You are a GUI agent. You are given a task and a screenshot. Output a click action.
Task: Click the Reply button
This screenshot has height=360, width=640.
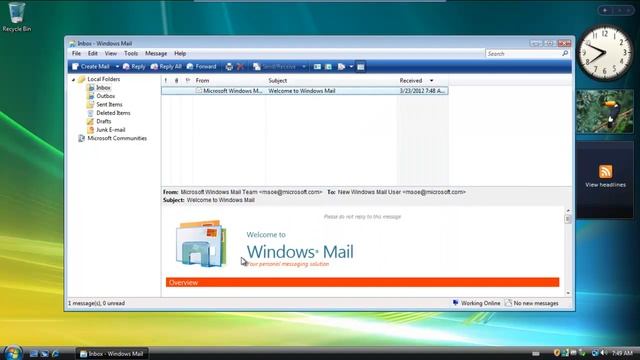point(134,67)
